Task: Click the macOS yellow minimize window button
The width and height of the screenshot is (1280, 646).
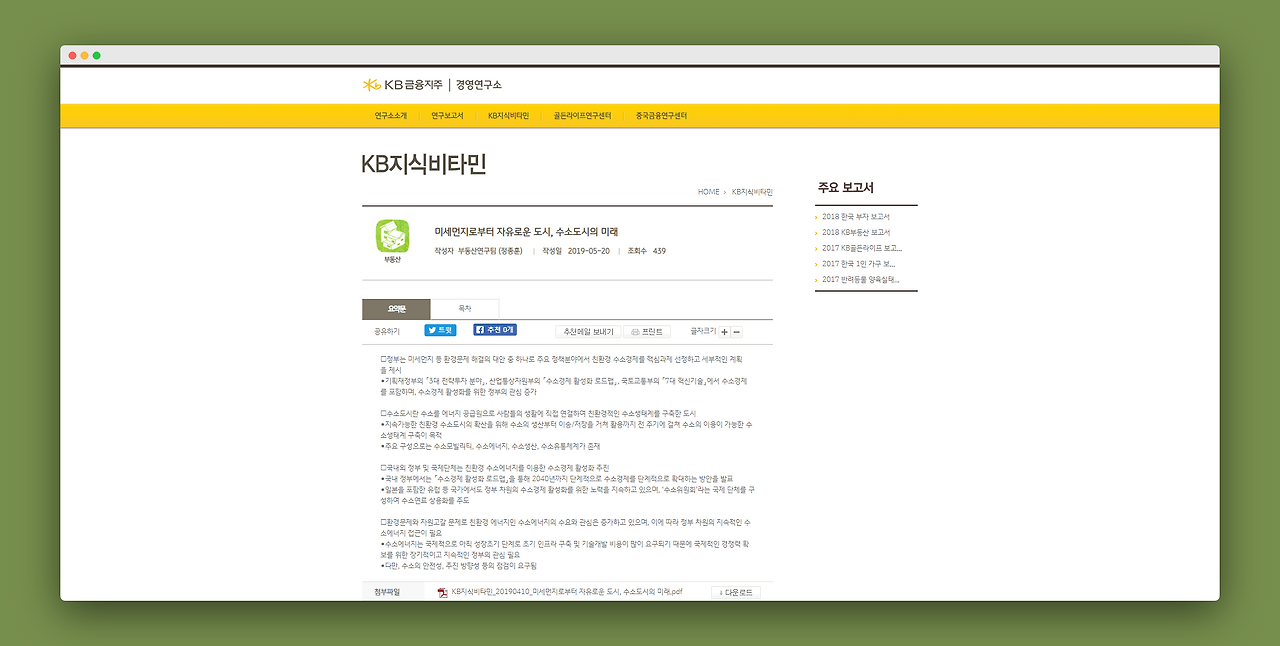Action: [x=85, y=55]
